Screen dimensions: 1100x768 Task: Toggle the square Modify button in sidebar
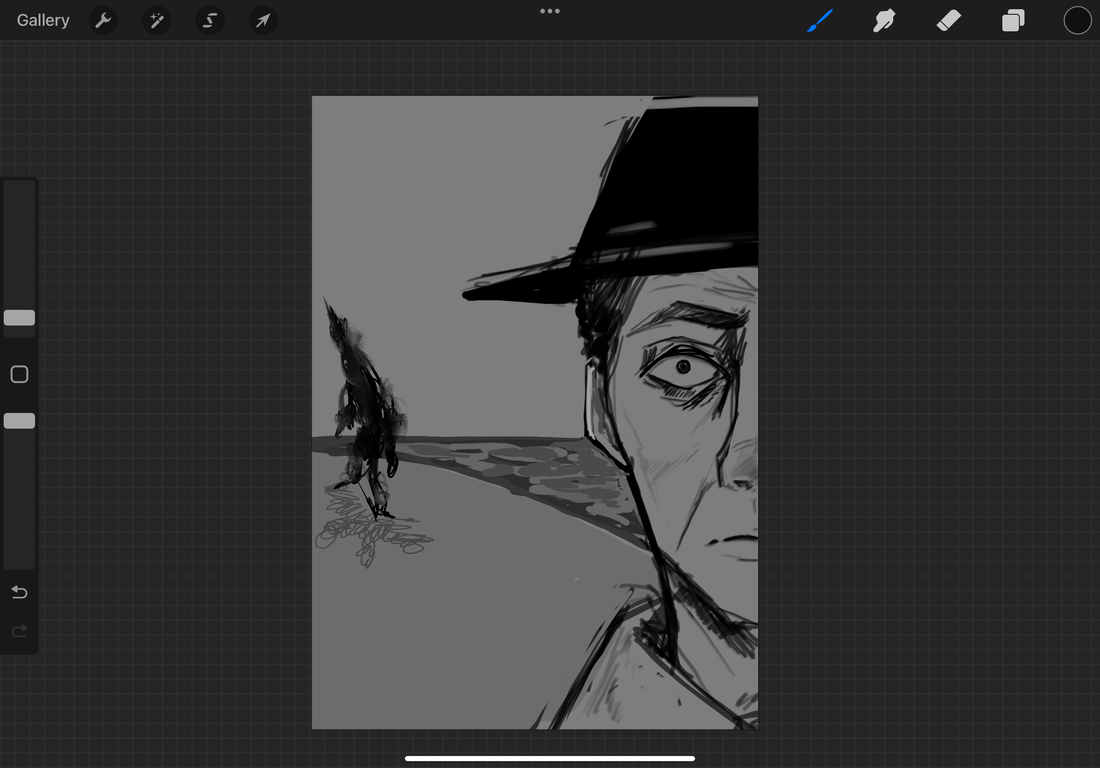[x=19, y=374]
